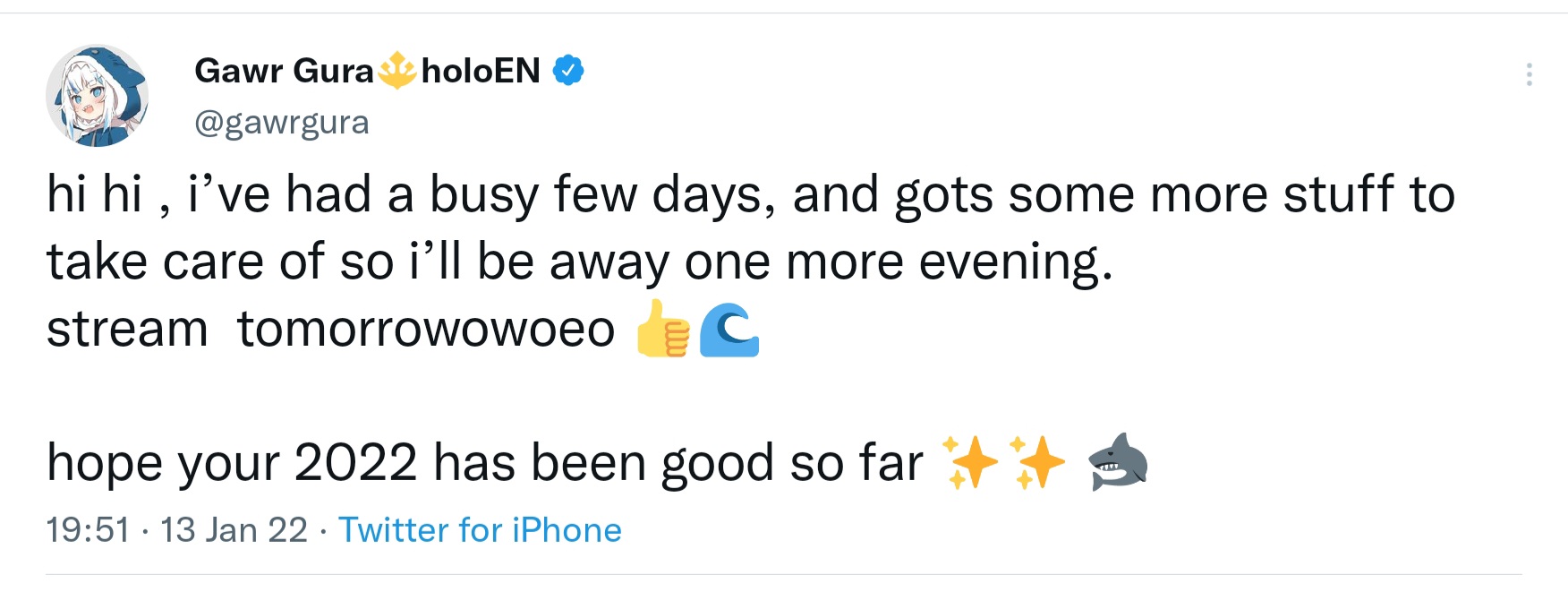Click the shark emoji
This screenshot has height=592, width=1568.
coord(1117,462)
